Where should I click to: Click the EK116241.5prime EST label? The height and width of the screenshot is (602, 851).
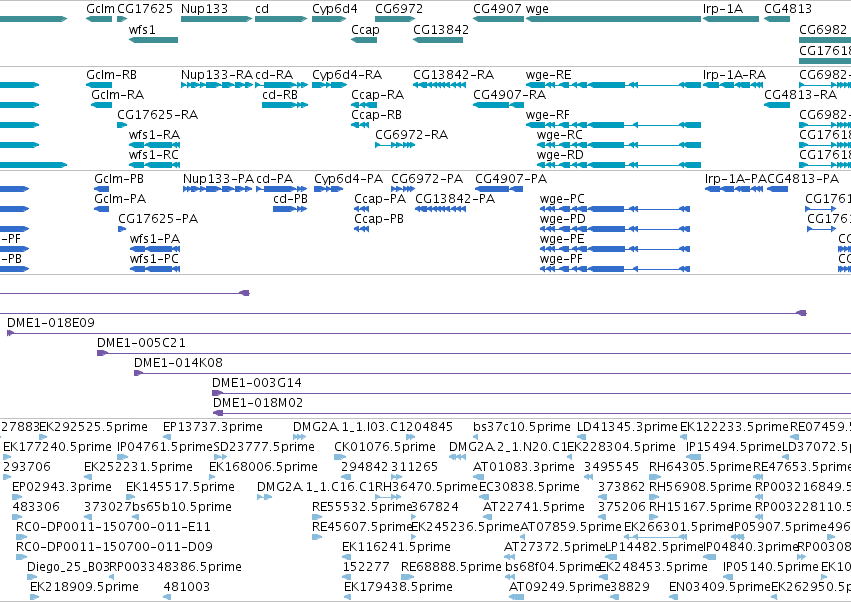pos(396,547)
